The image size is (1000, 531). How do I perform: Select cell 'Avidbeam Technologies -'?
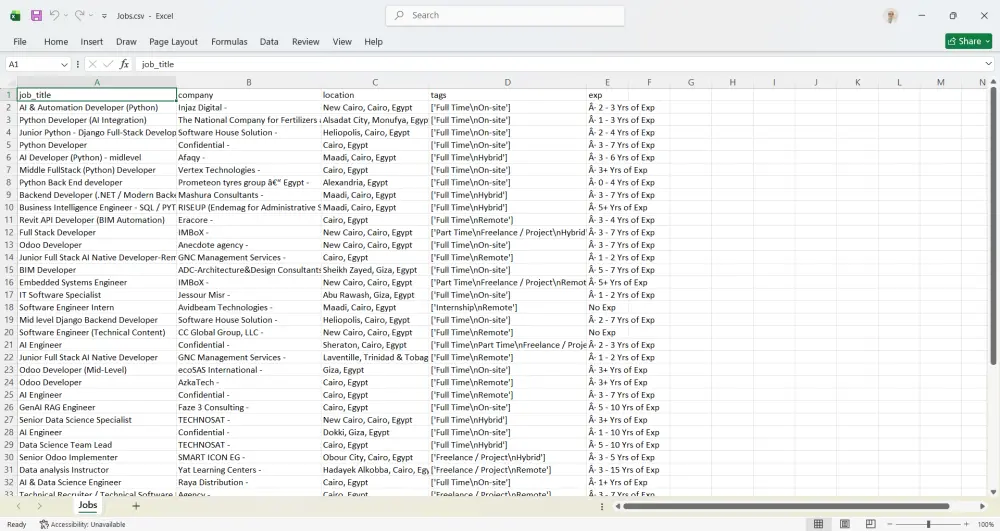click(249, 307)
